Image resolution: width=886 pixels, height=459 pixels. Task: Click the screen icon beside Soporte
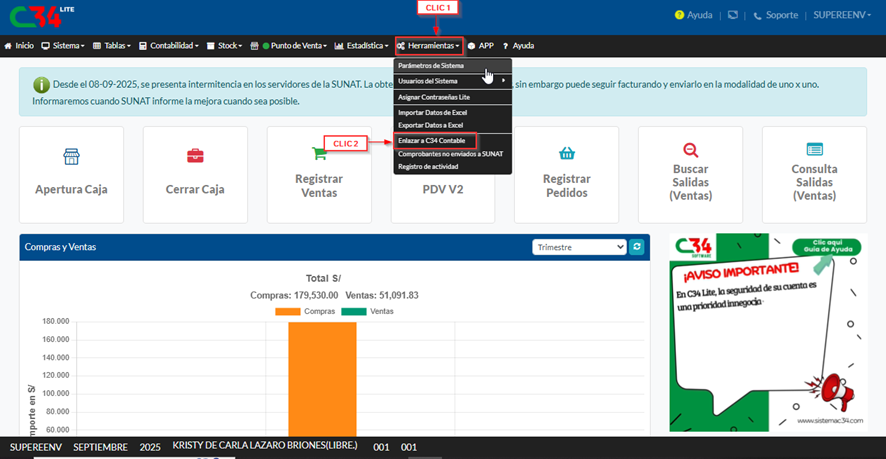tap(733, 16)
